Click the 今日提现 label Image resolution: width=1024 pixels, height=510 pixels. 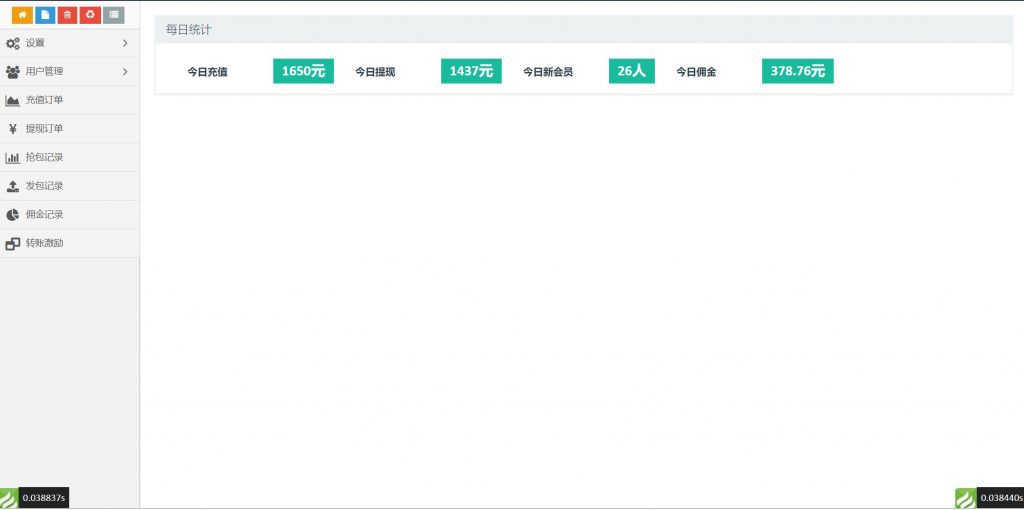pyautogui.click(x=375, y=72)
